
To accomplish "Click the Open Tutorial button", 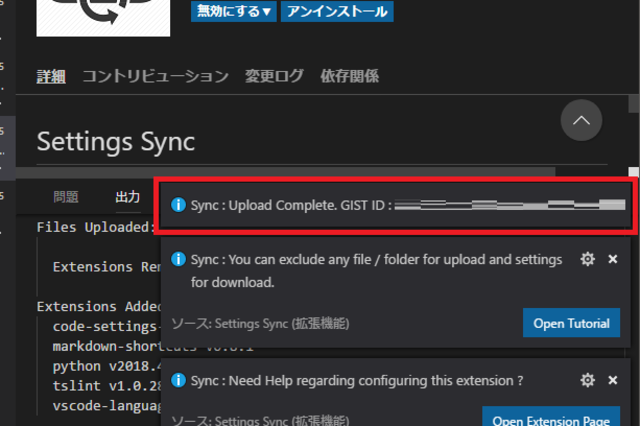I will [x=571, y=323].
